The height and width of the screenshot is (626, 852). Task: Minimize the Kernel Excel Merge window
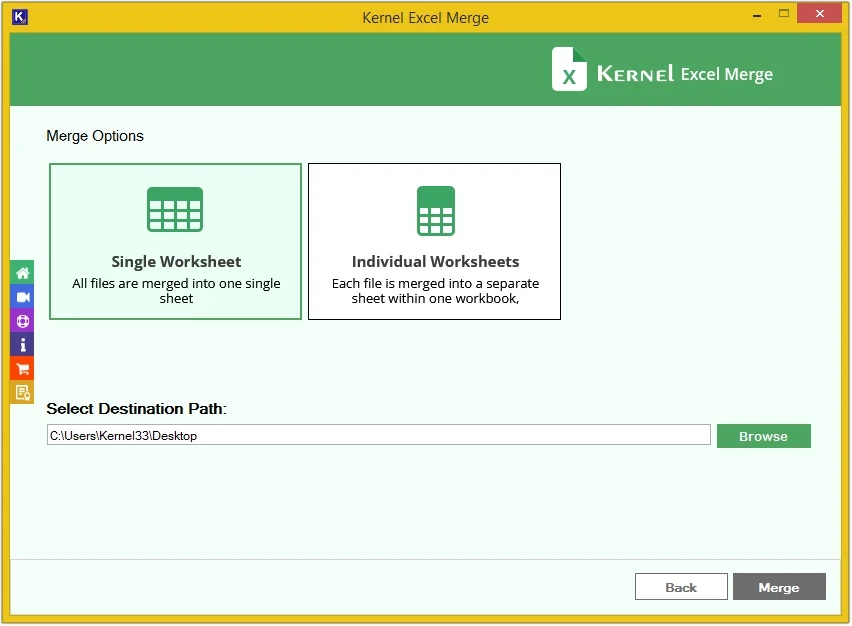point(756,15)
